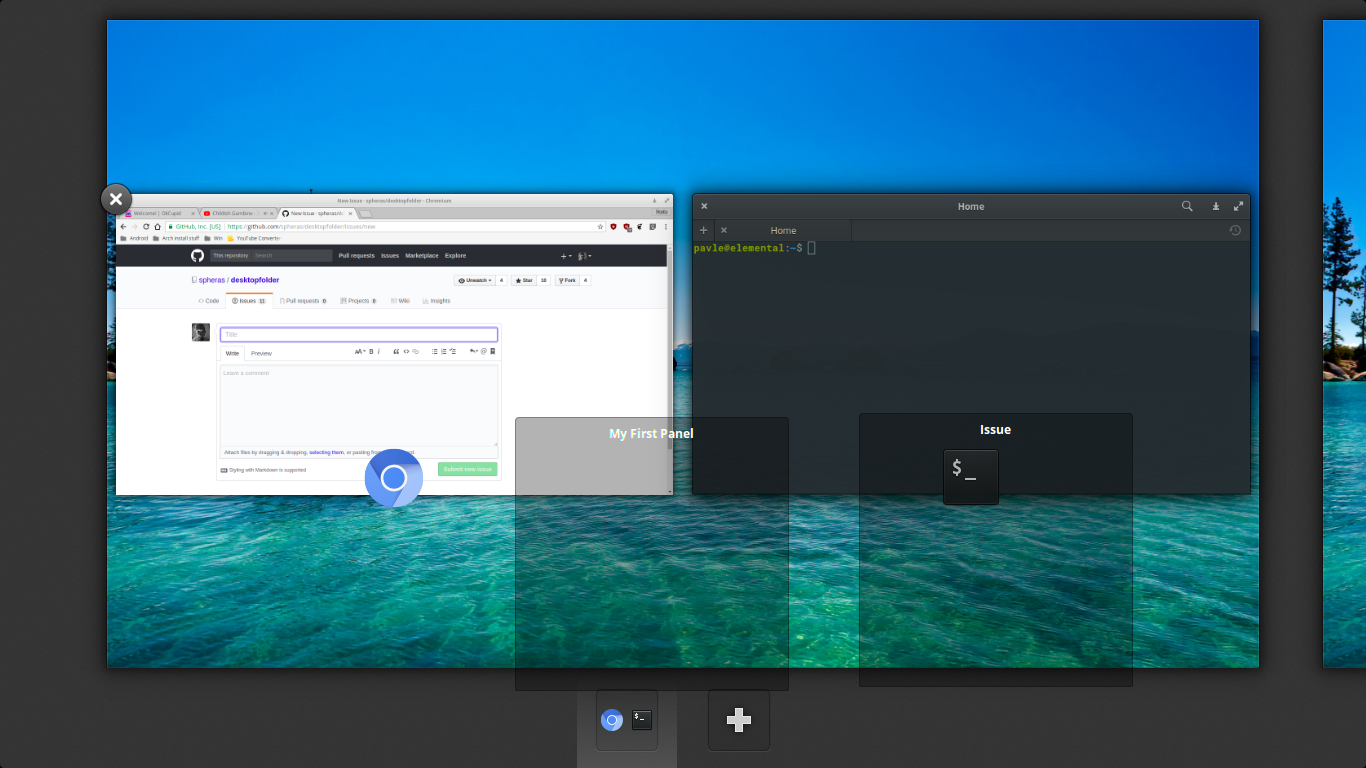The width and height of the screenshot is (1366, 768).
Task: Star the desktopfolder repository
Action: [526, 281]
